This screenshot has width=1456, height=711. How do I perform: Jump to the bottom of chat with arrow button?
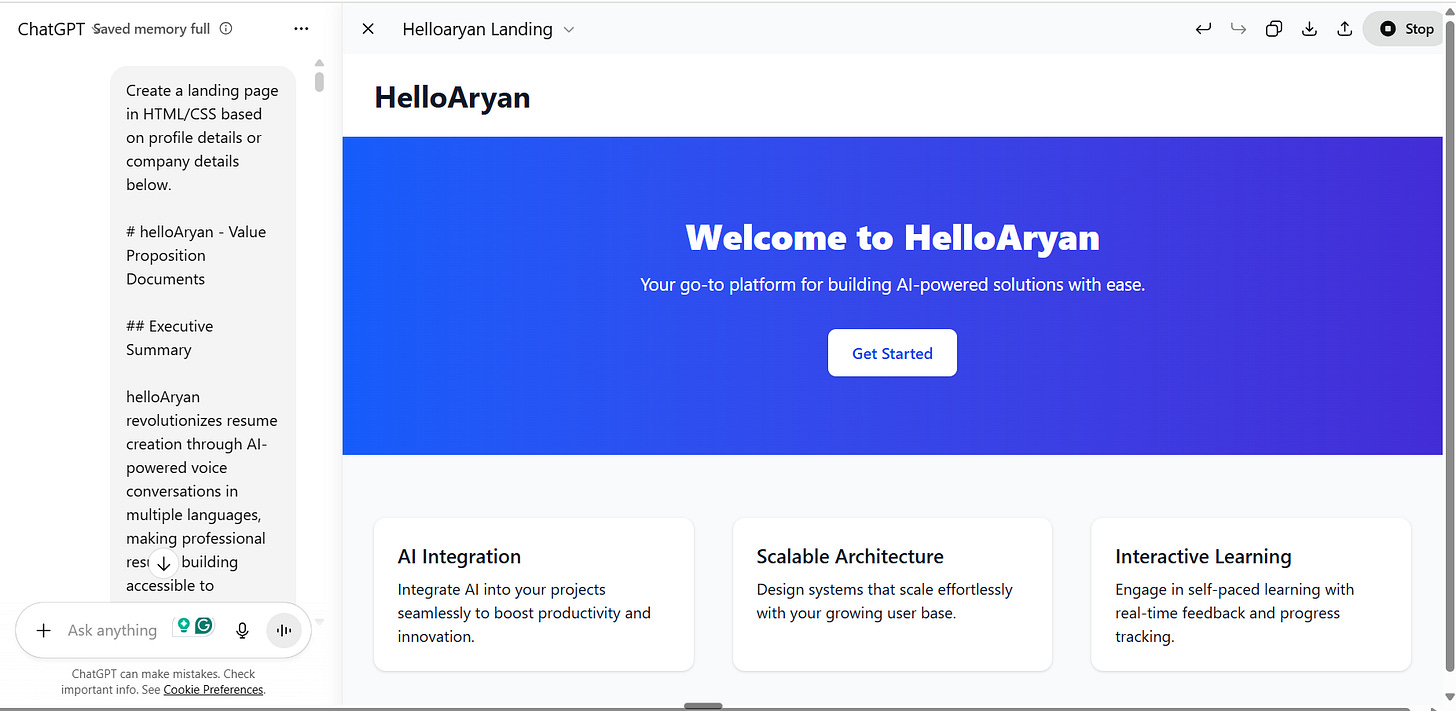pos(164,563)
